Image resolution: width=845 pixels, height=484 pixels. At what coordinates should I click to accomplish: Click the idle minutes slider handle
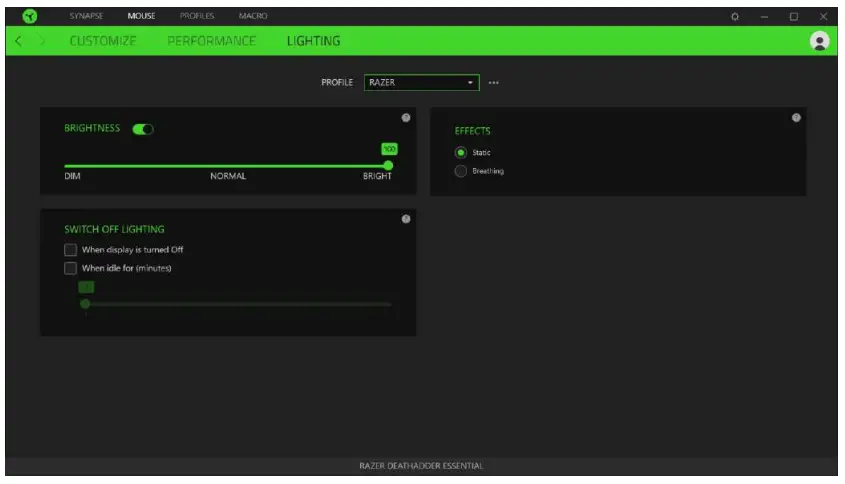pos(85,304)
